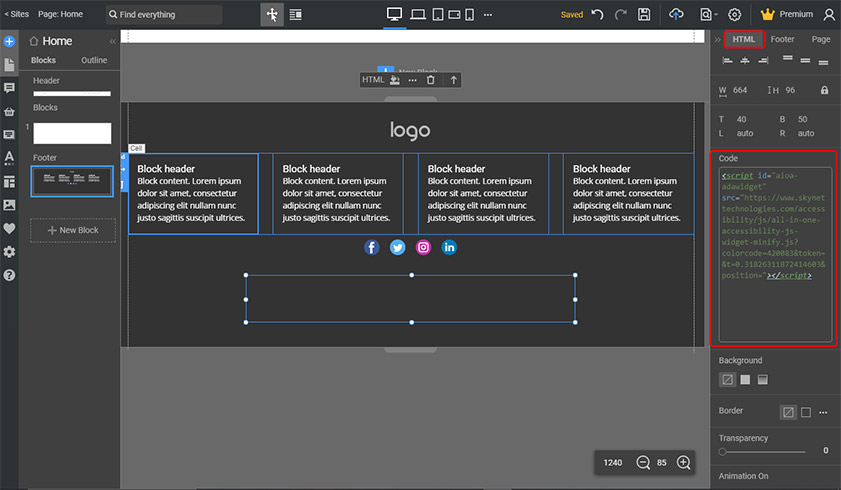The image size is (841, 490).
Task: Switch to the Blocks tab
Action: 43,60
